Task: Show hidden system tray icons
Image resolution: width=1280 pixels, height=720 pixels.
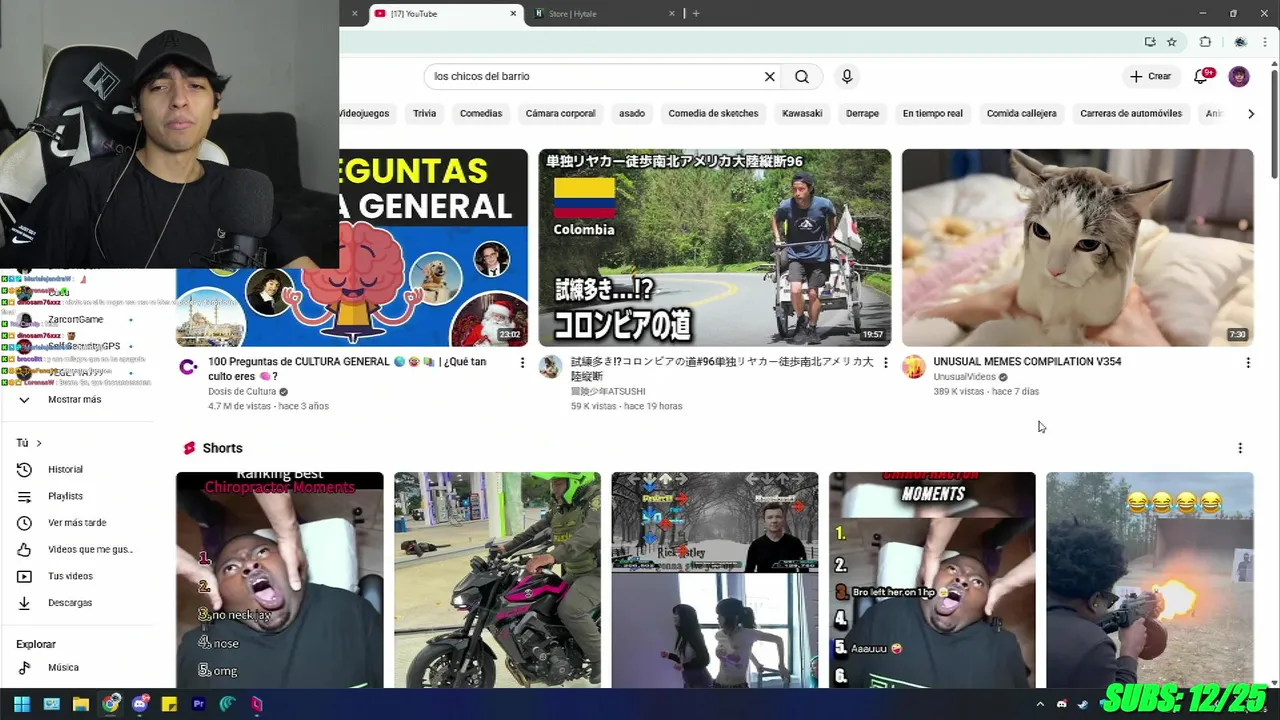Action: click(x=1040, y=704)
